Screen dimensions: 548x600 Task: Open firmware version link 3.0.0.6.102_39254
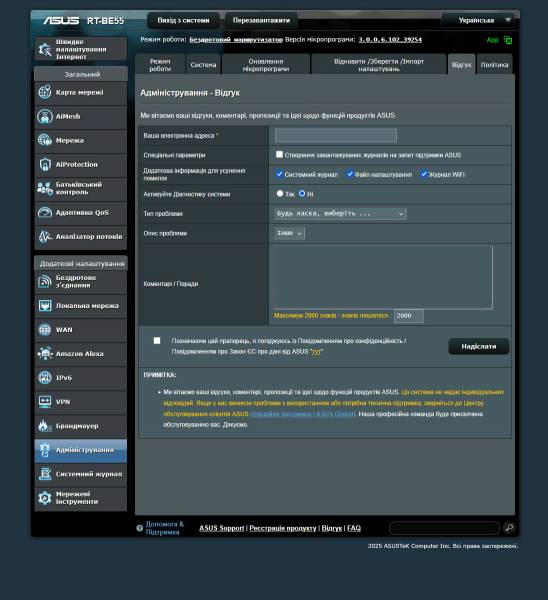click(390, 39)
